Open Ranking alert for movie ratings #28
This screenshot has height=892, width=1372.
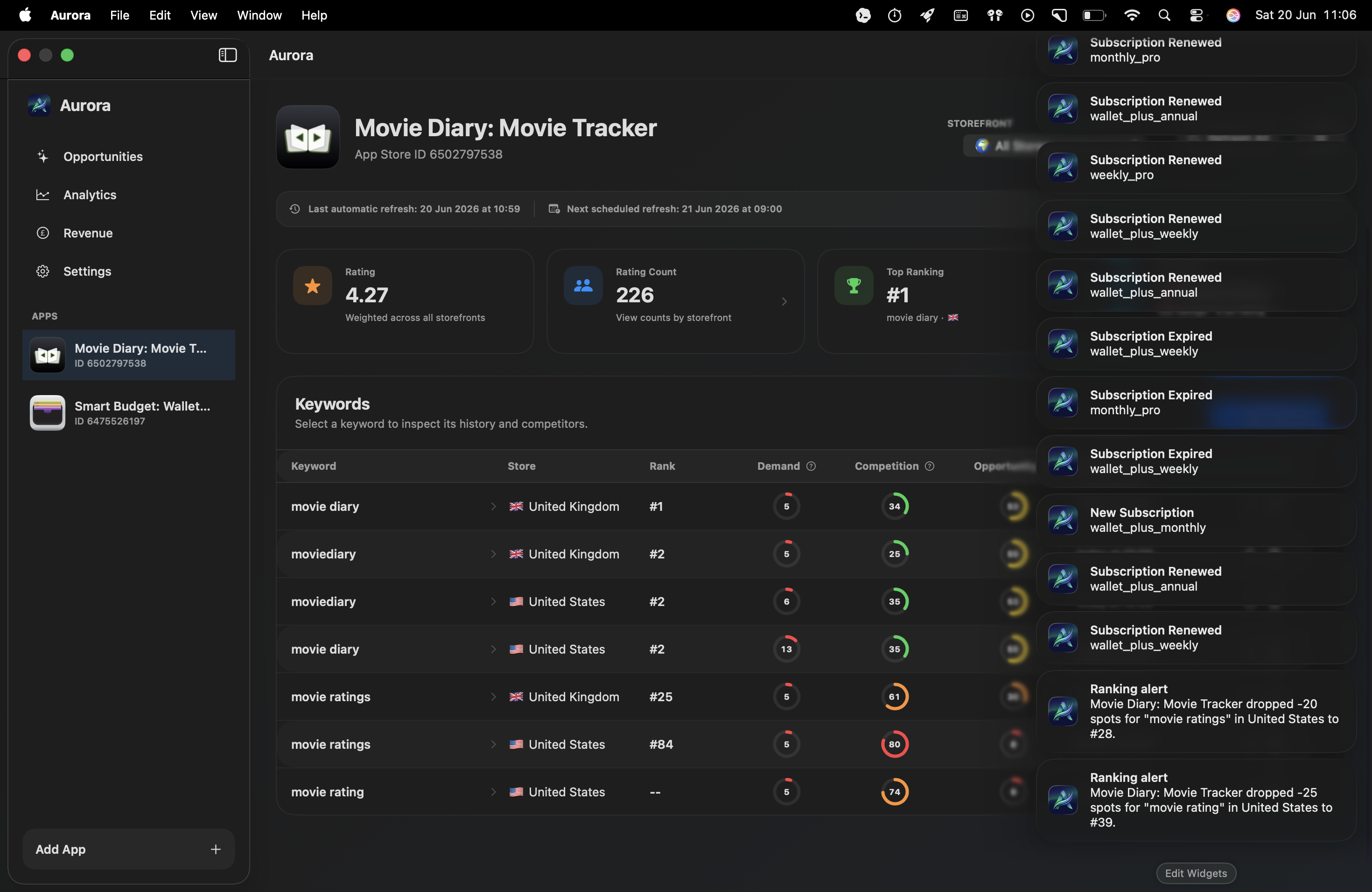(x=1196, y=711)
